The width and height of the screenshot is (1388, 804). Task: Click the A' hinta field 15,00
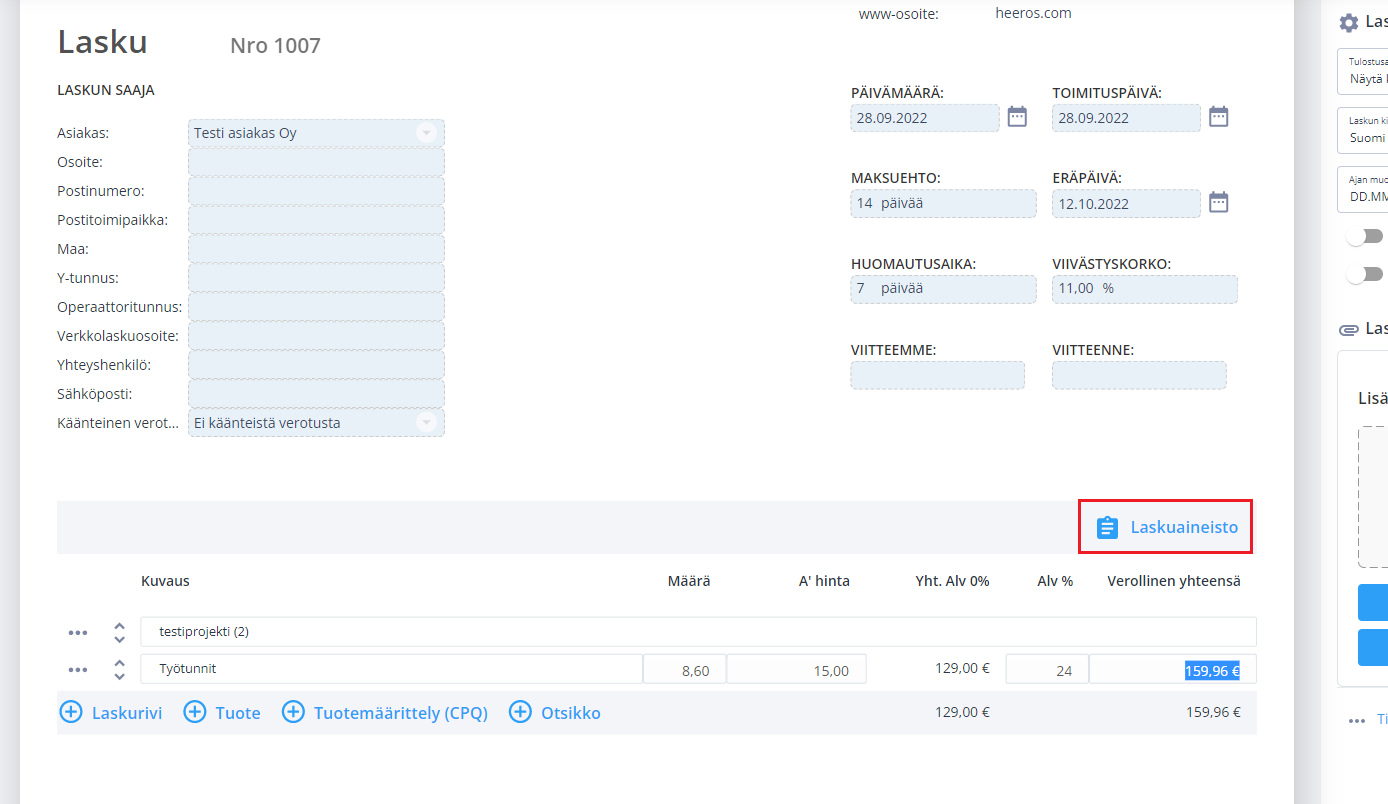click(x=797, y=670)
